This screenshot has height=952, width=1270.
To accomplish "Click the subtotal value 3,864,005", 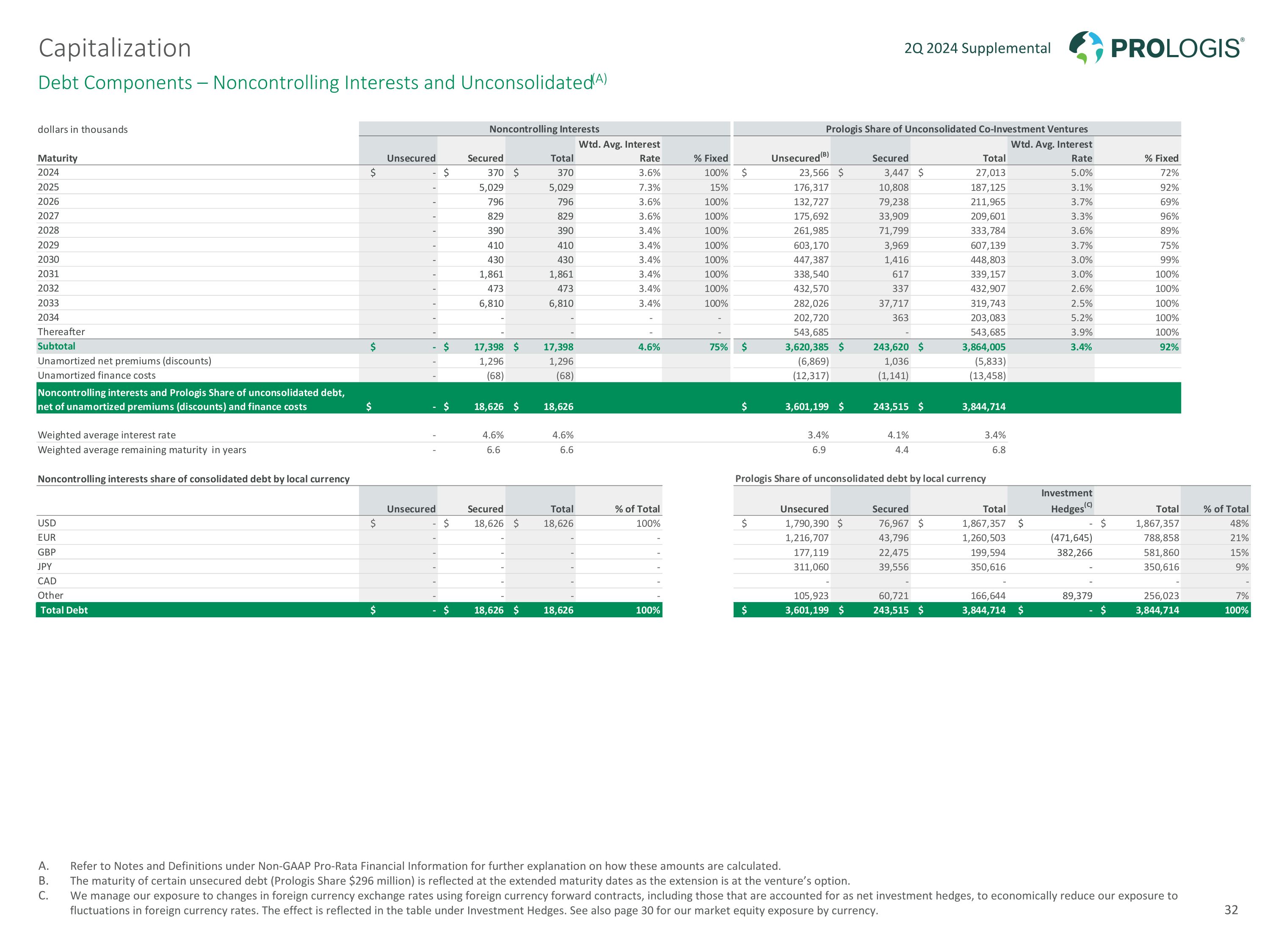I will point(983,347).
